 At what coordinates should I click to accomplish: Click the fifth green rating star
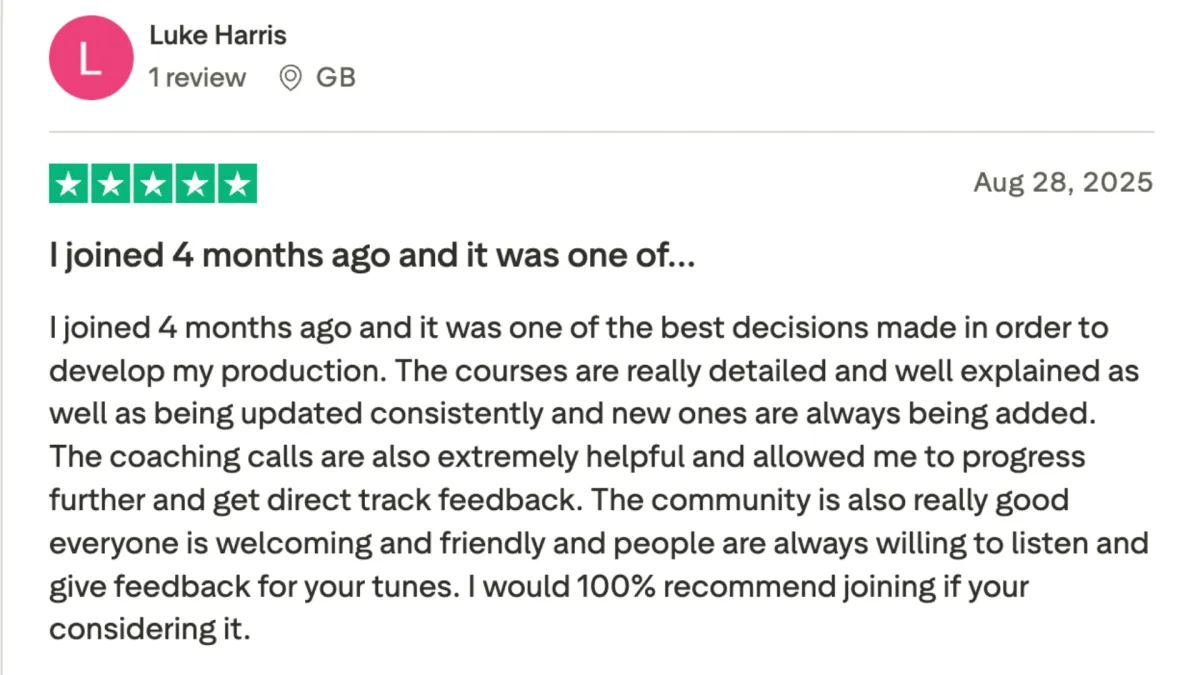pyautogui.click(x=237, y=185)
